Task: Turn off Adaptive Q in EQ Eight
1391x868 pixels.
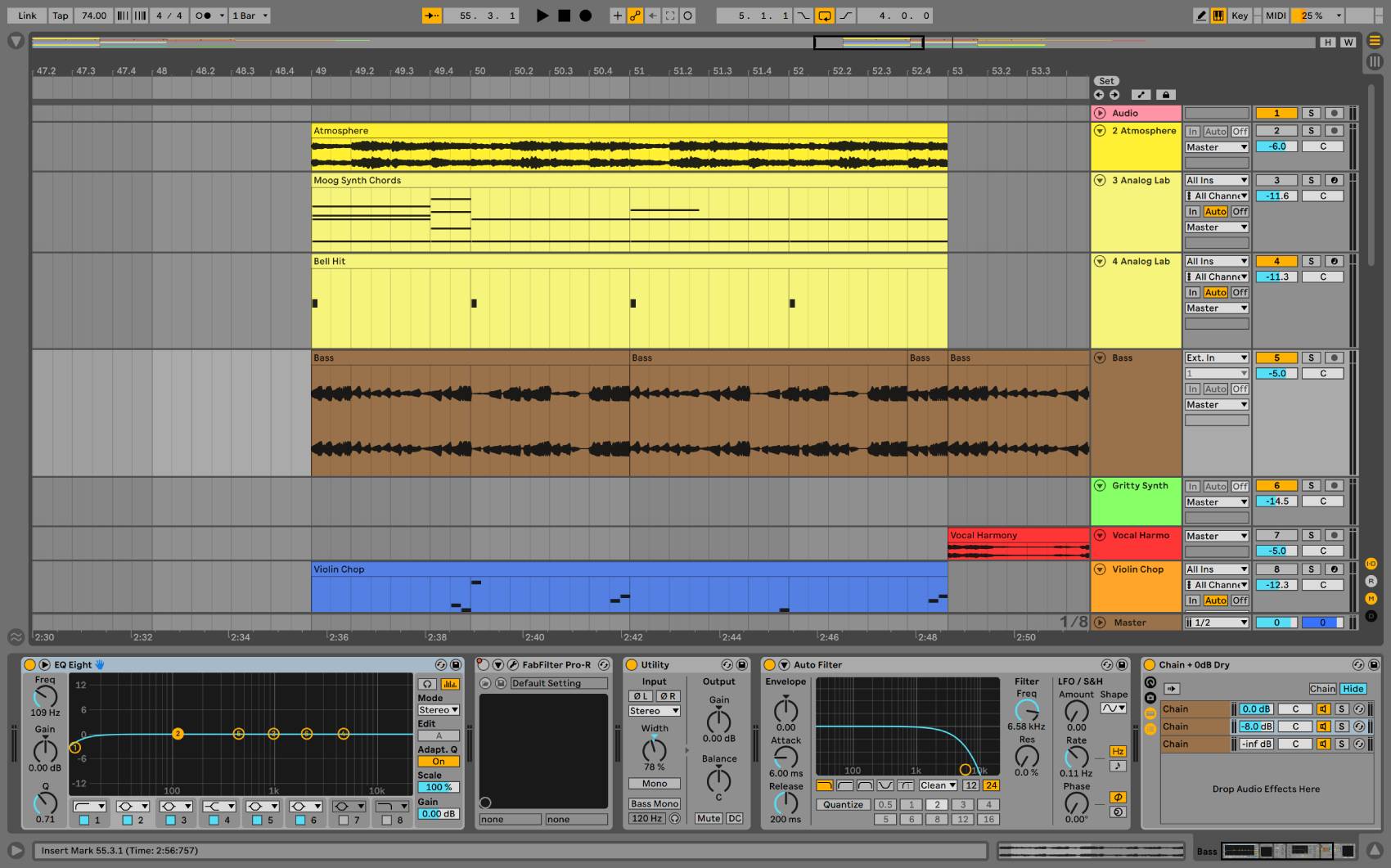Action: tap(439, 761)
